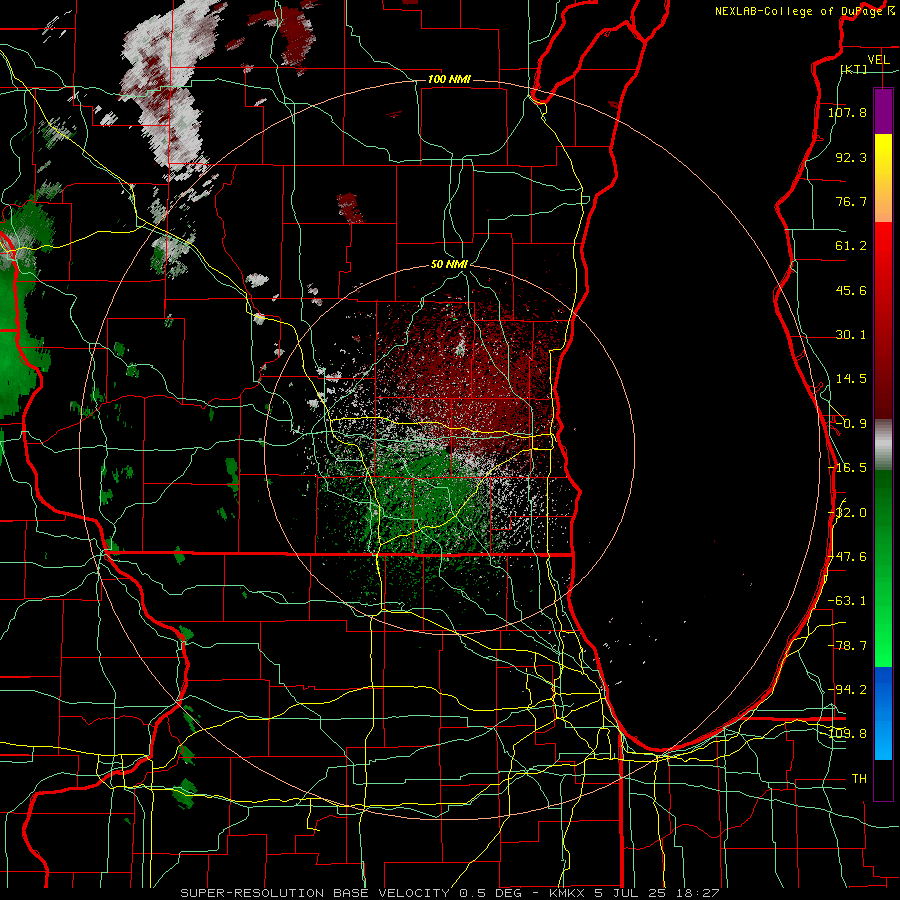Click the purple segment of the velocity color bar

tap(883, 111)
